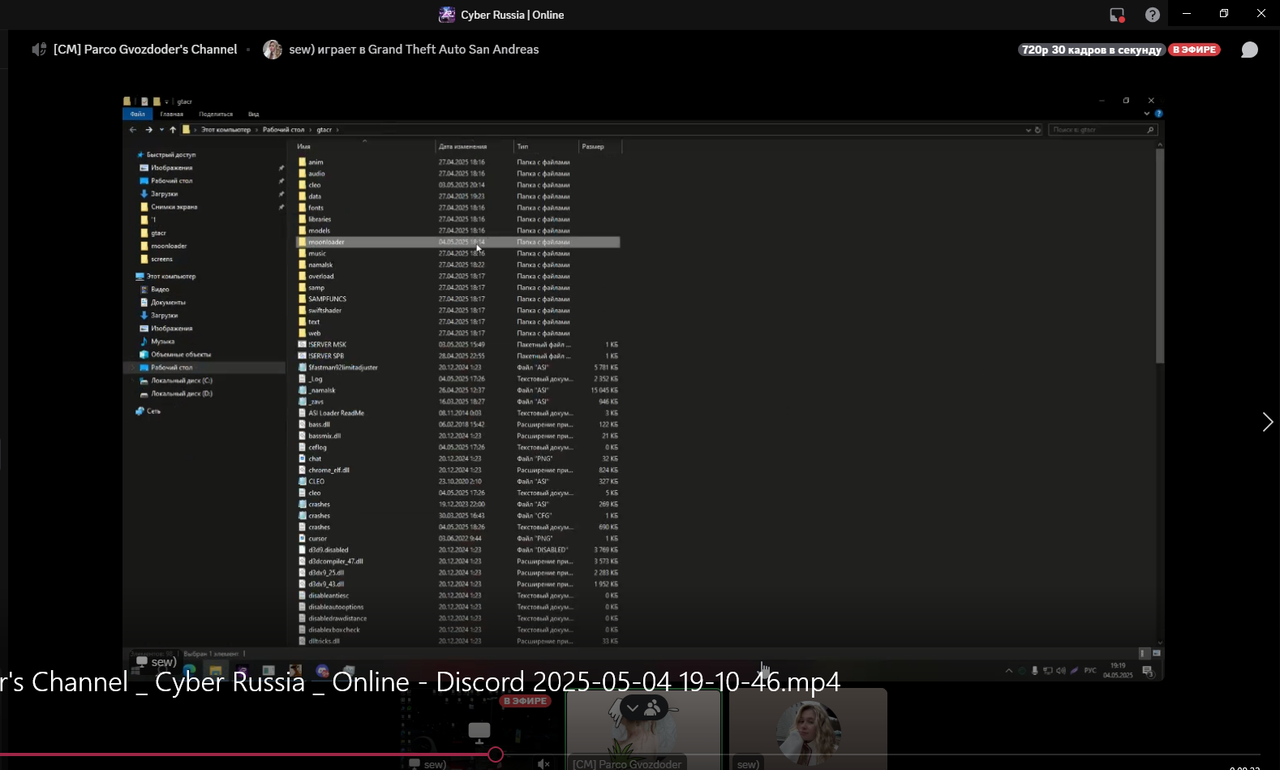Open Локальный диск (C:) in navigation pane

[181, 381]
